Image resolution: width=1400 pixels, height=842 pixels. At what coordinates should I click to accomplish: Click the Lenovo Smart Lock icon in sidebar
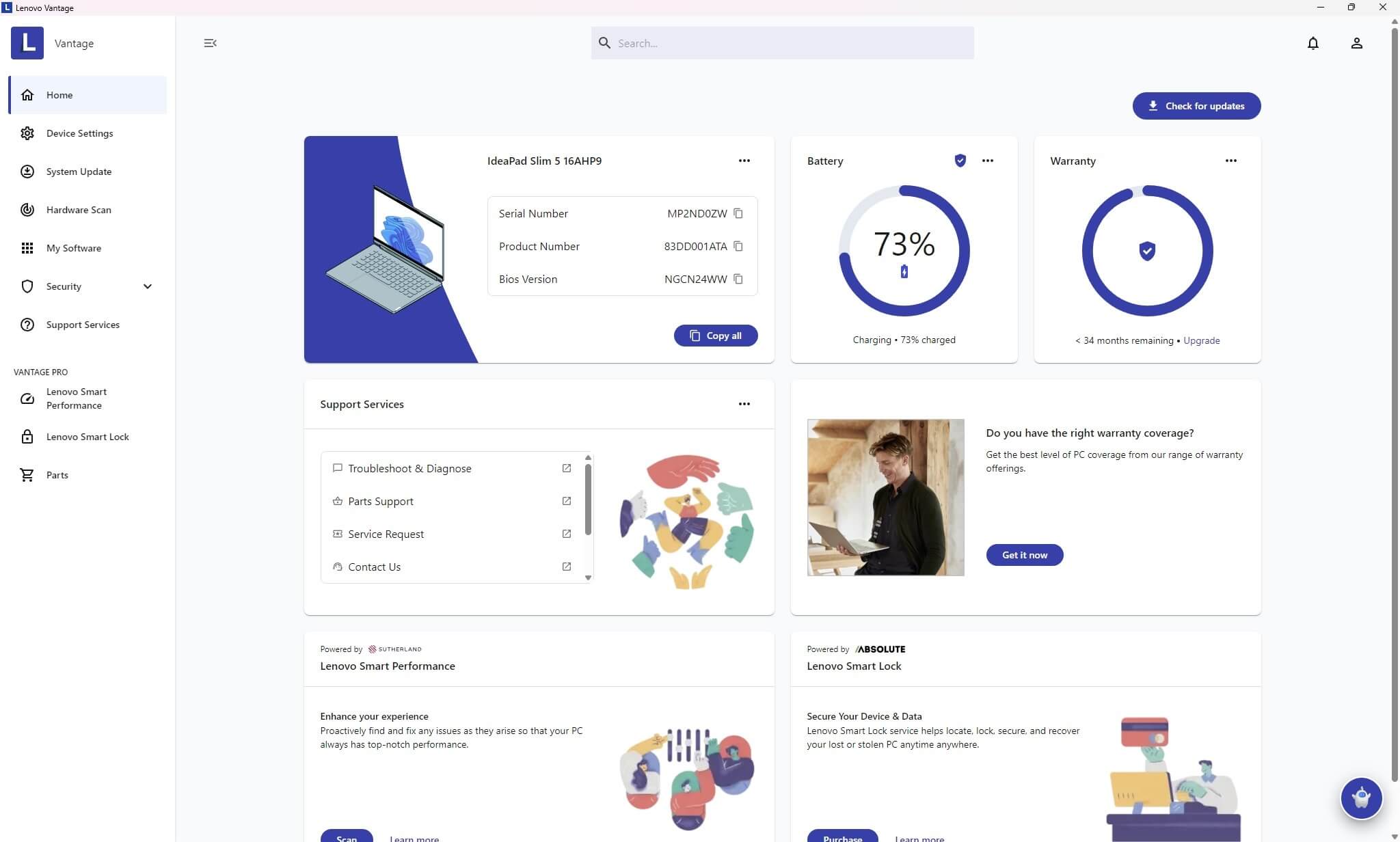coord(26,436)
